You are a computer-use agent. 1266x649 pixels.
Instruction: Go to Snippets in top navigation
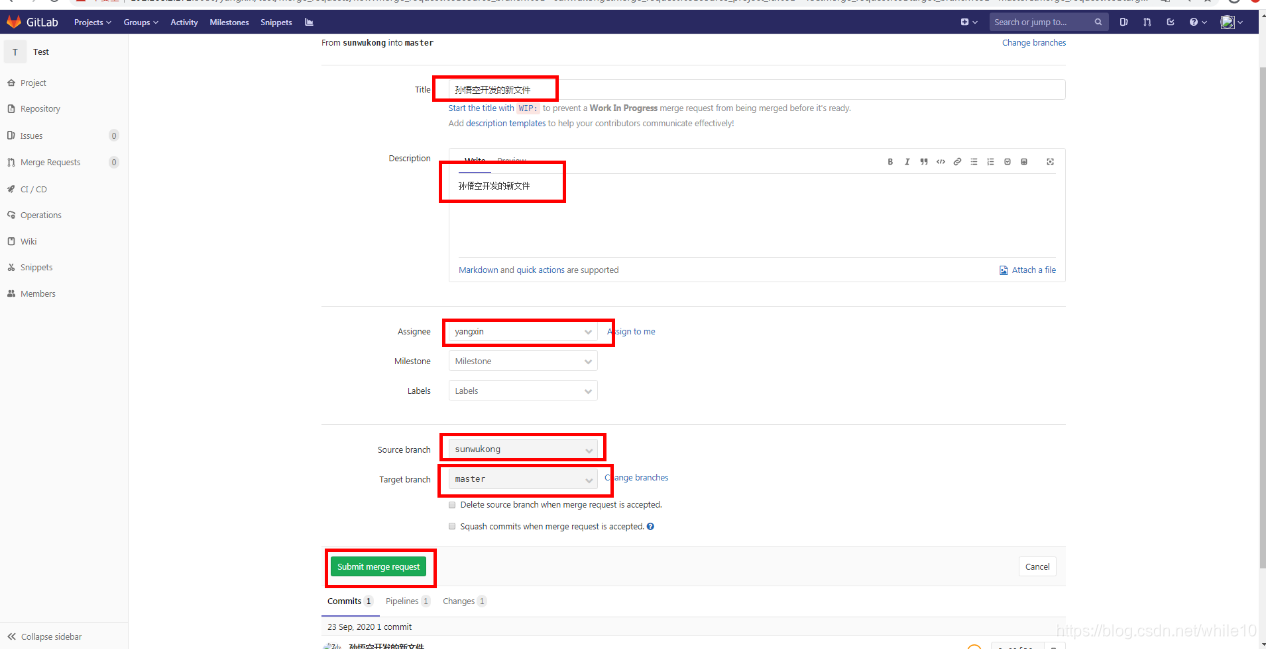pos(276,22)
